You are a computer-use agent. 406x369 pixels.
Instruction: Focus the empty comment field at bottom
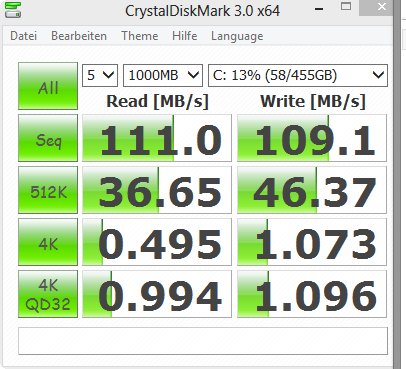203,341
